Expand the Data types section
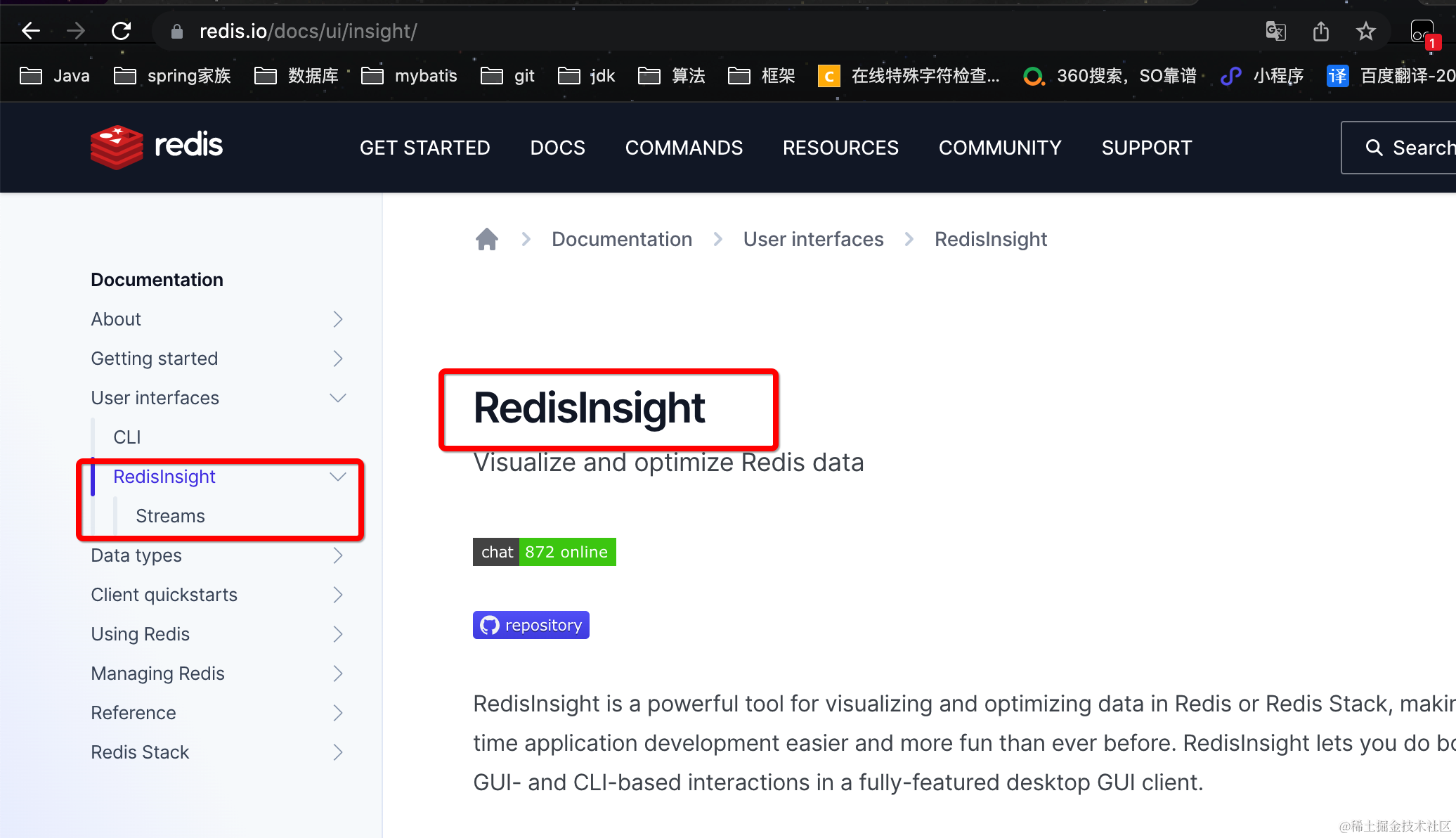The width and height of the screenshot is (1456, 838). pos(338,555)
